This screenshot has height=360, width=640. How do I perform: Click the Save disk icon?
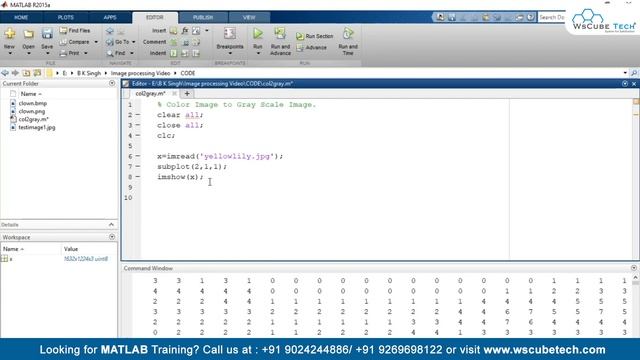(47, 34)
